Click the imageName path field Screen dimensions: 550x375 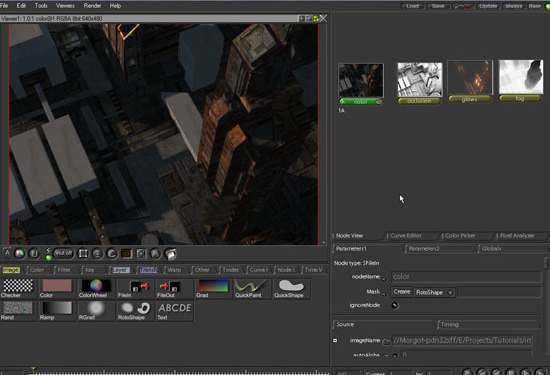(462, 340)
